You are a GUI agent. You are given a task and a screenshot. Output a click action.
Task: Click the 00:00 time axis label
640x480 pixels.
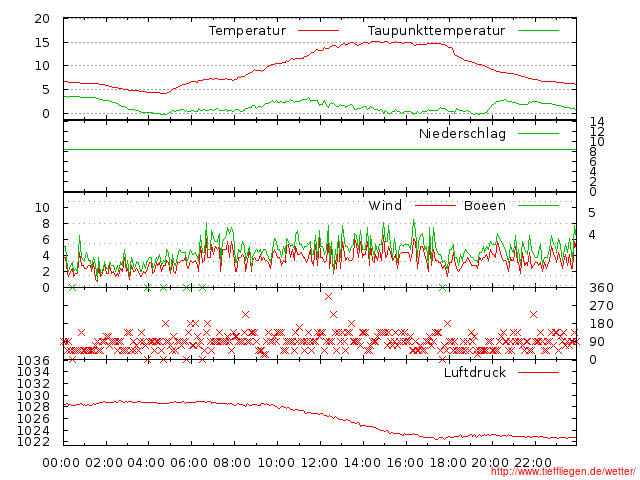61,463
